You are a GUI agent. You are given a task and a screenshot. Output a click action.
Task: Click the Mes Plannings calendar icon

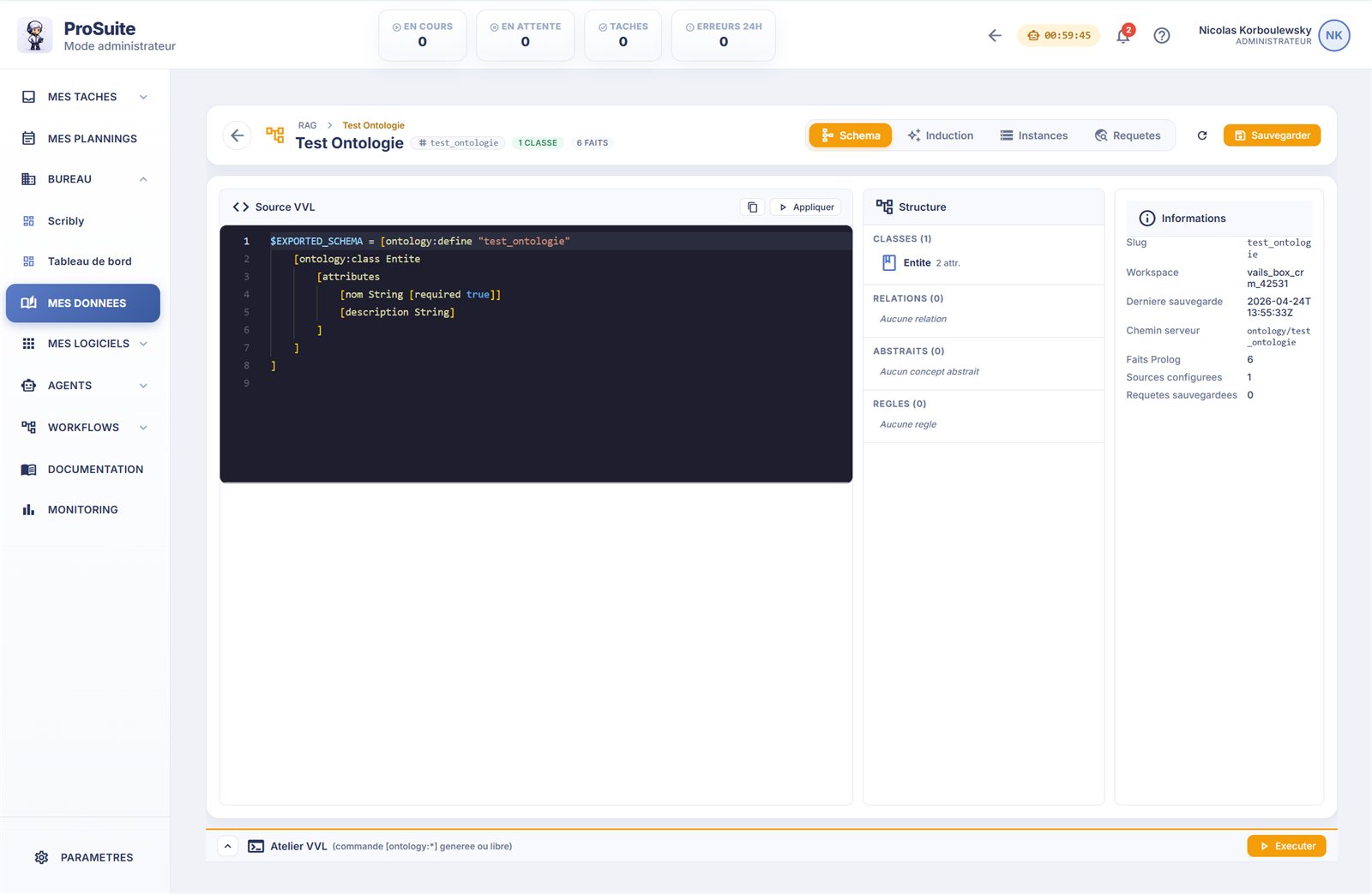coord(28,138)
